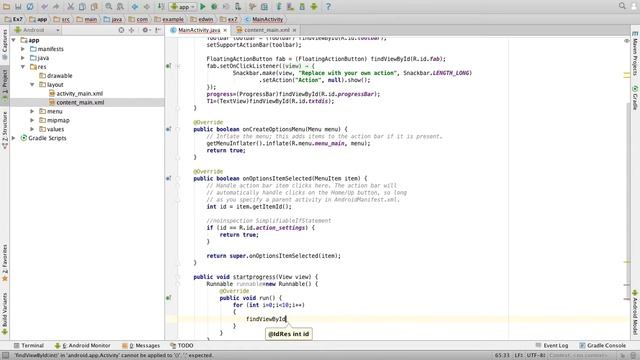The width and height of the screenshot is (640, 360).
Task: Toggle the Build Variants side panel
Action: click(4, 313)
